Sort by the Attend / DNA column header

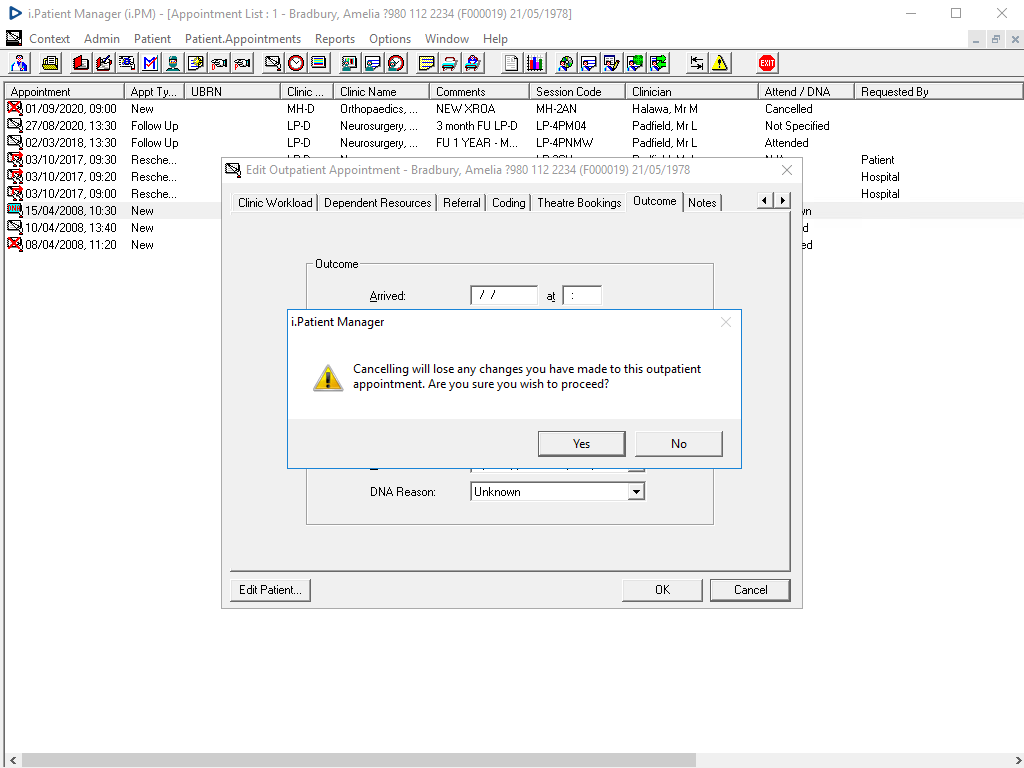(807, 92)
